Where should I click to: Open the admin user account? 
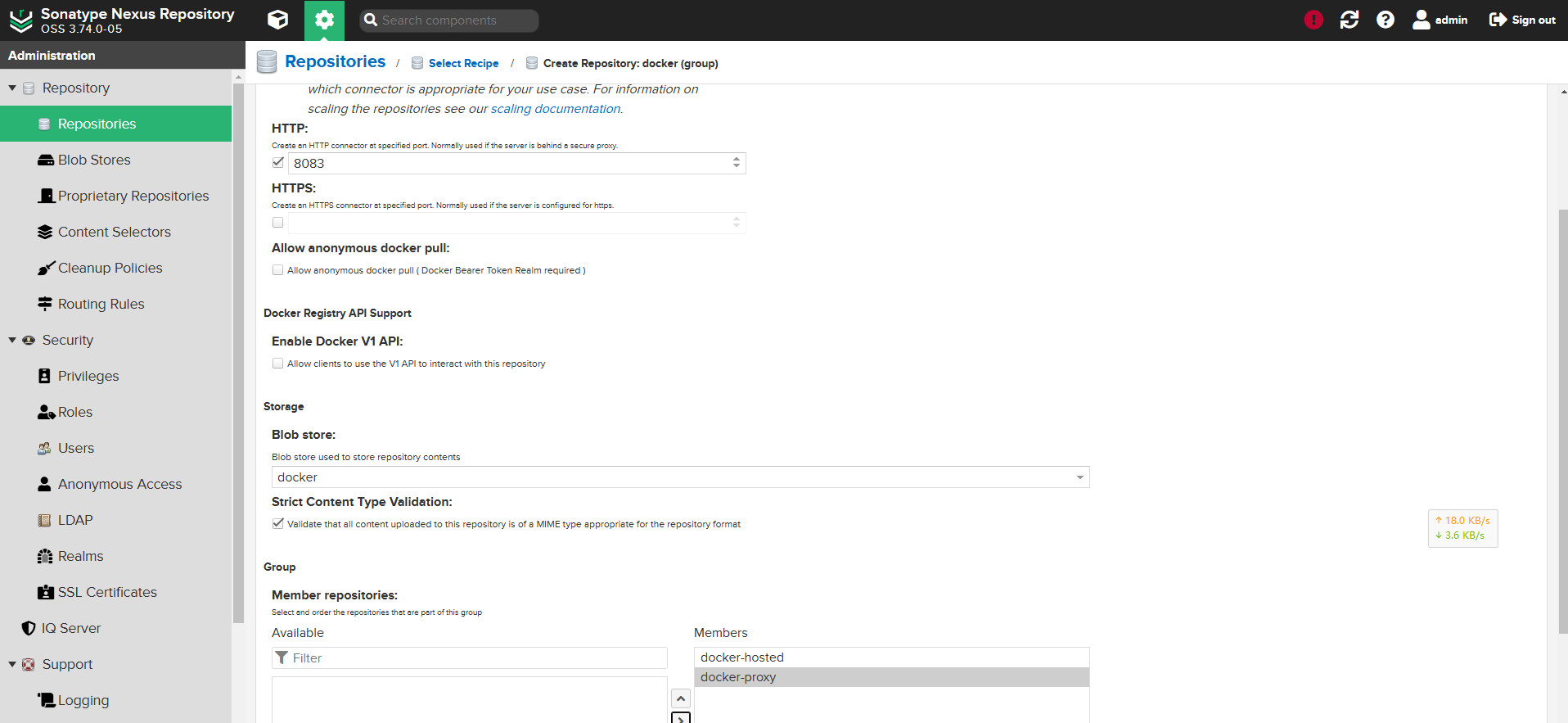tap(1440, 20)
